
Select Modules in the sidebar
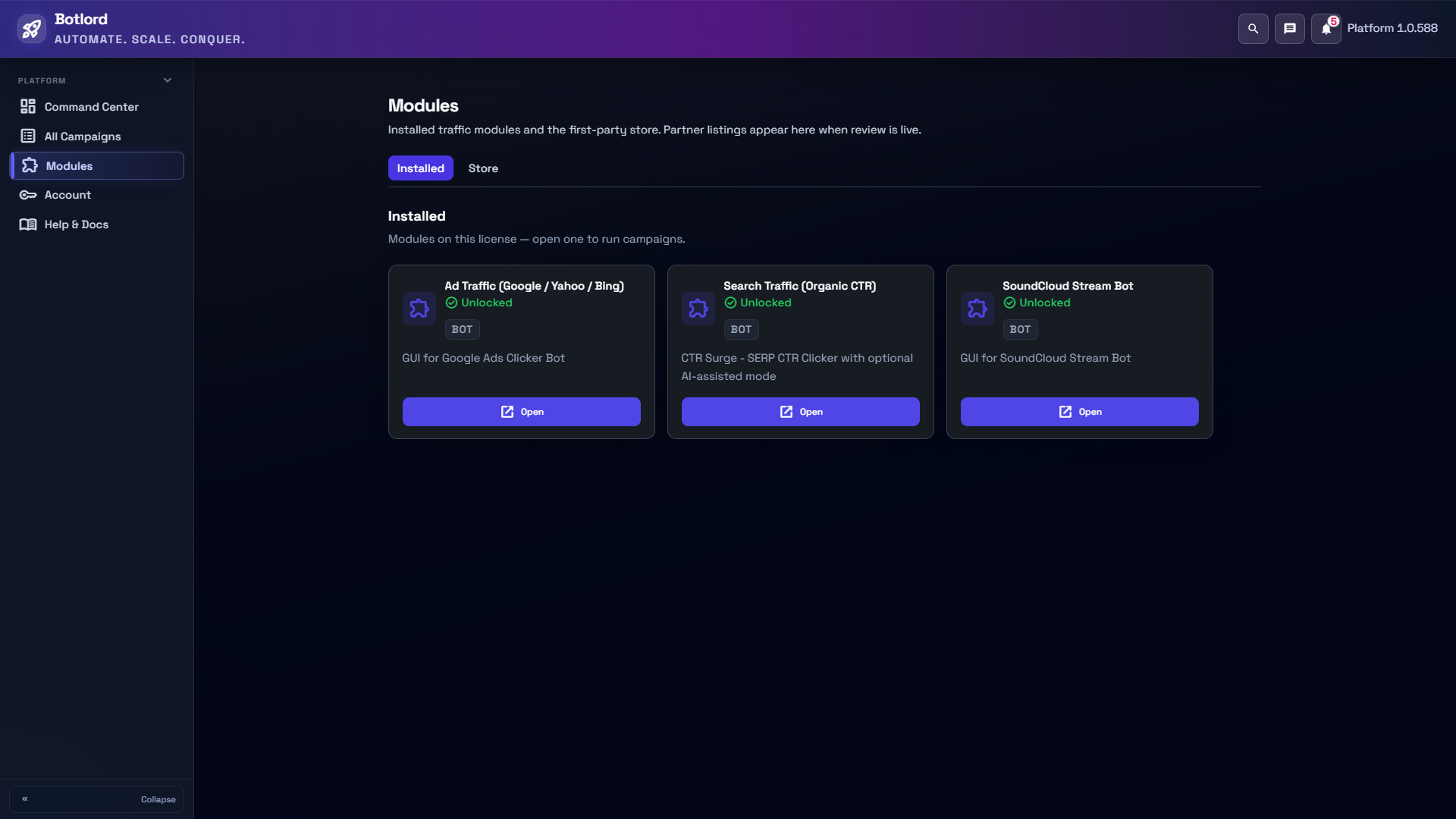(96, 166)
